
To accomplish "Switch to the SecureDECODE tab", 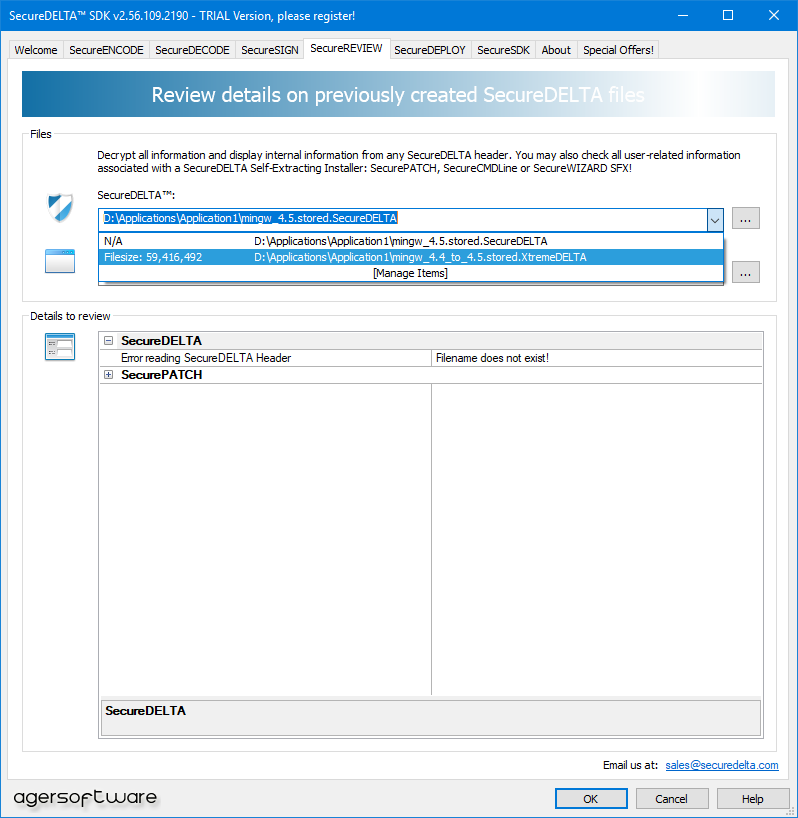I will [192, 50].
